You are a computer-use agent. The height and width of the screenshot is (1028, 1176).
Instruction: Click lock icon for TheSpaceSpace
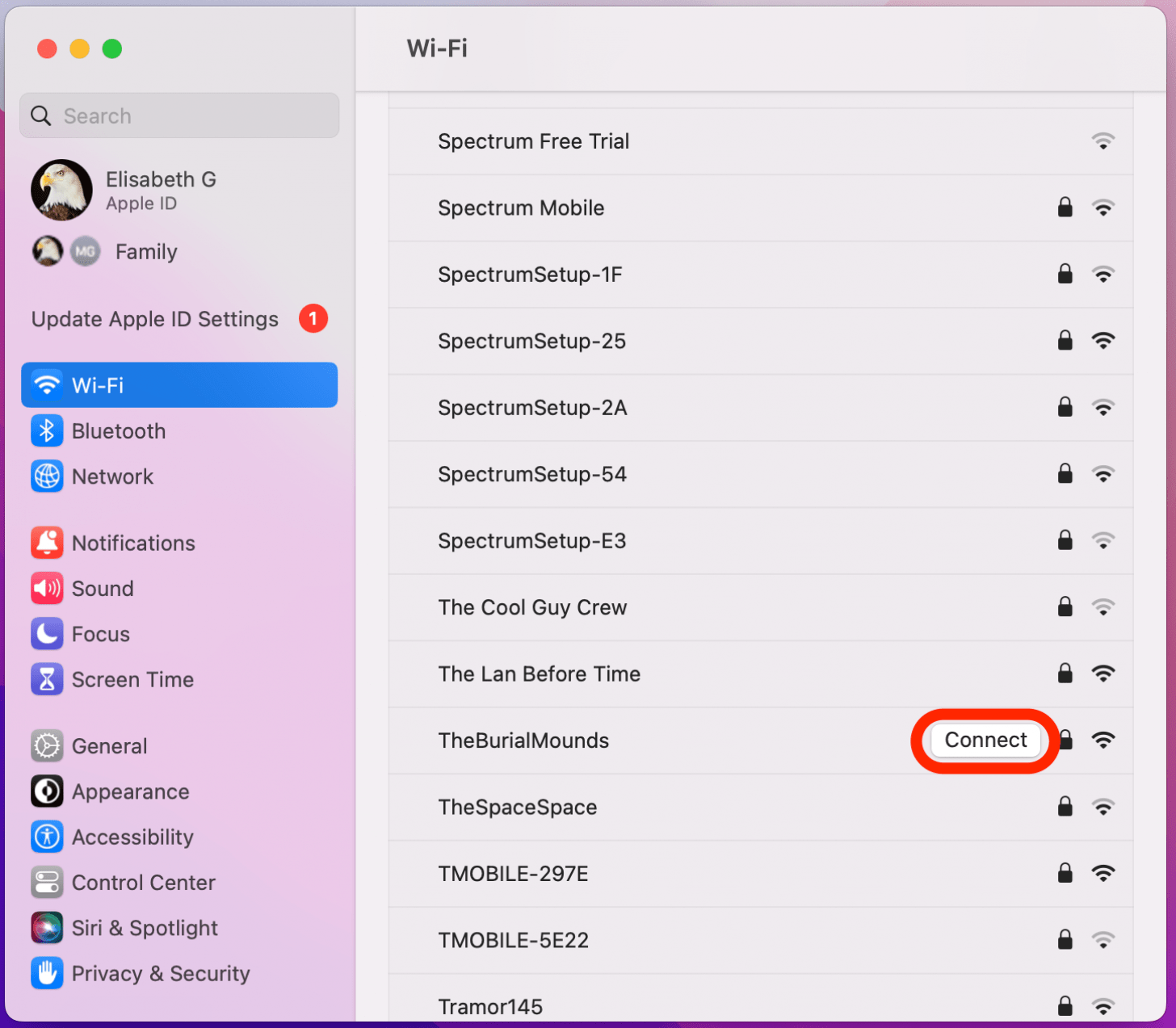pyautogui.click(x=1065, y=806)
